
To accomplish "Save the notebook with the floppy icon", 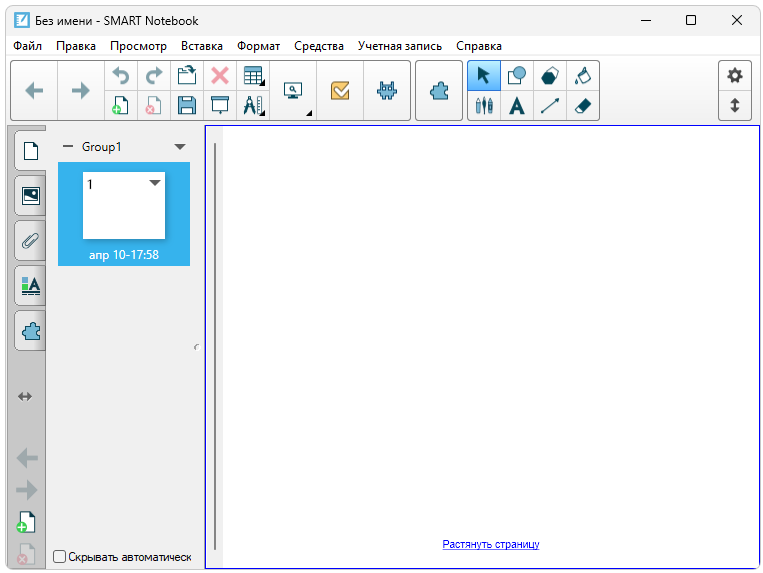I will tap(187, 105).
